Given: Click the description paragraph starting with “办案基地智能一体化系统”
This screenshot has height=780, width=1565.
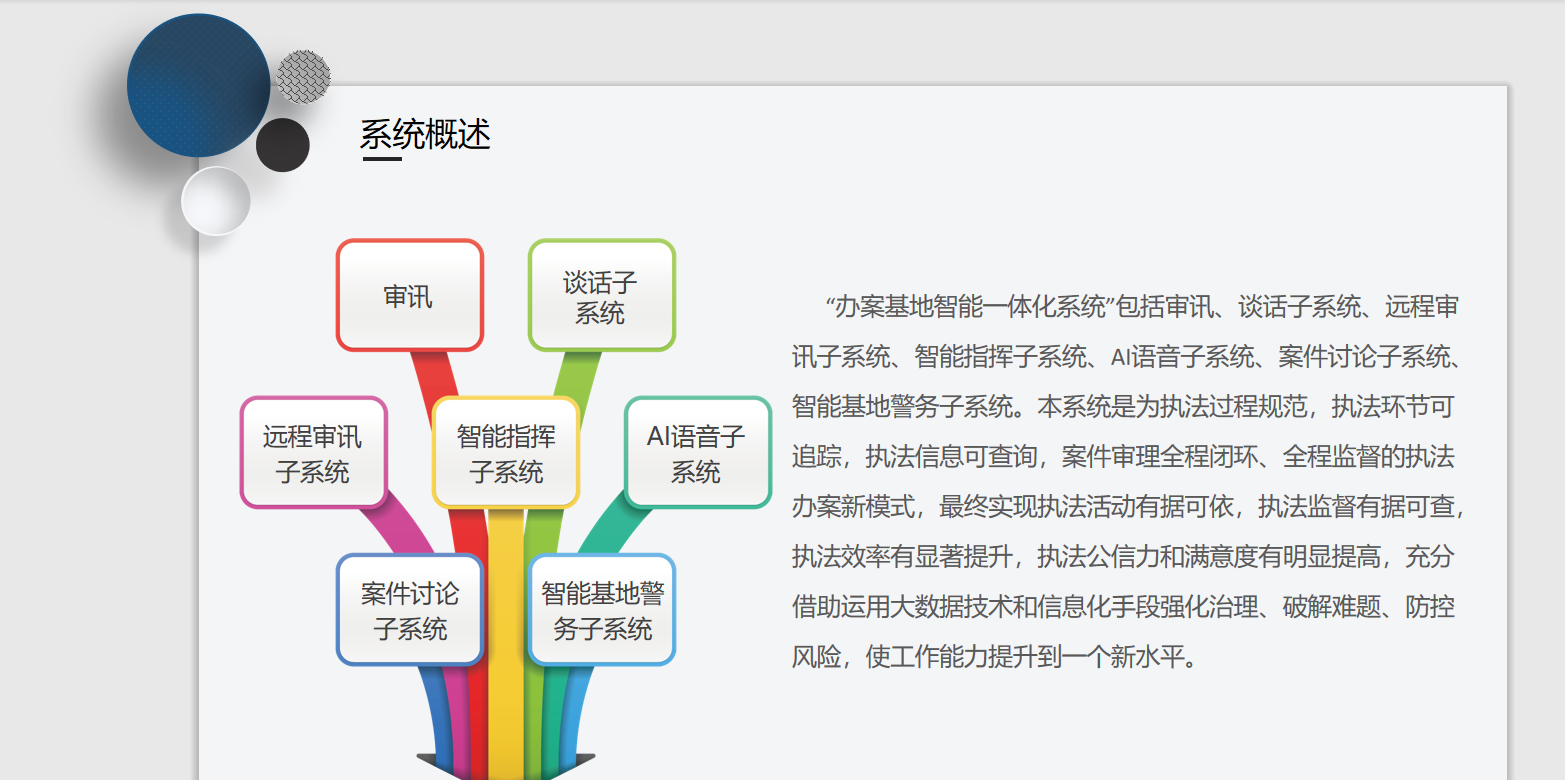Looking at the screenshot, I should tap(1125, 482).
